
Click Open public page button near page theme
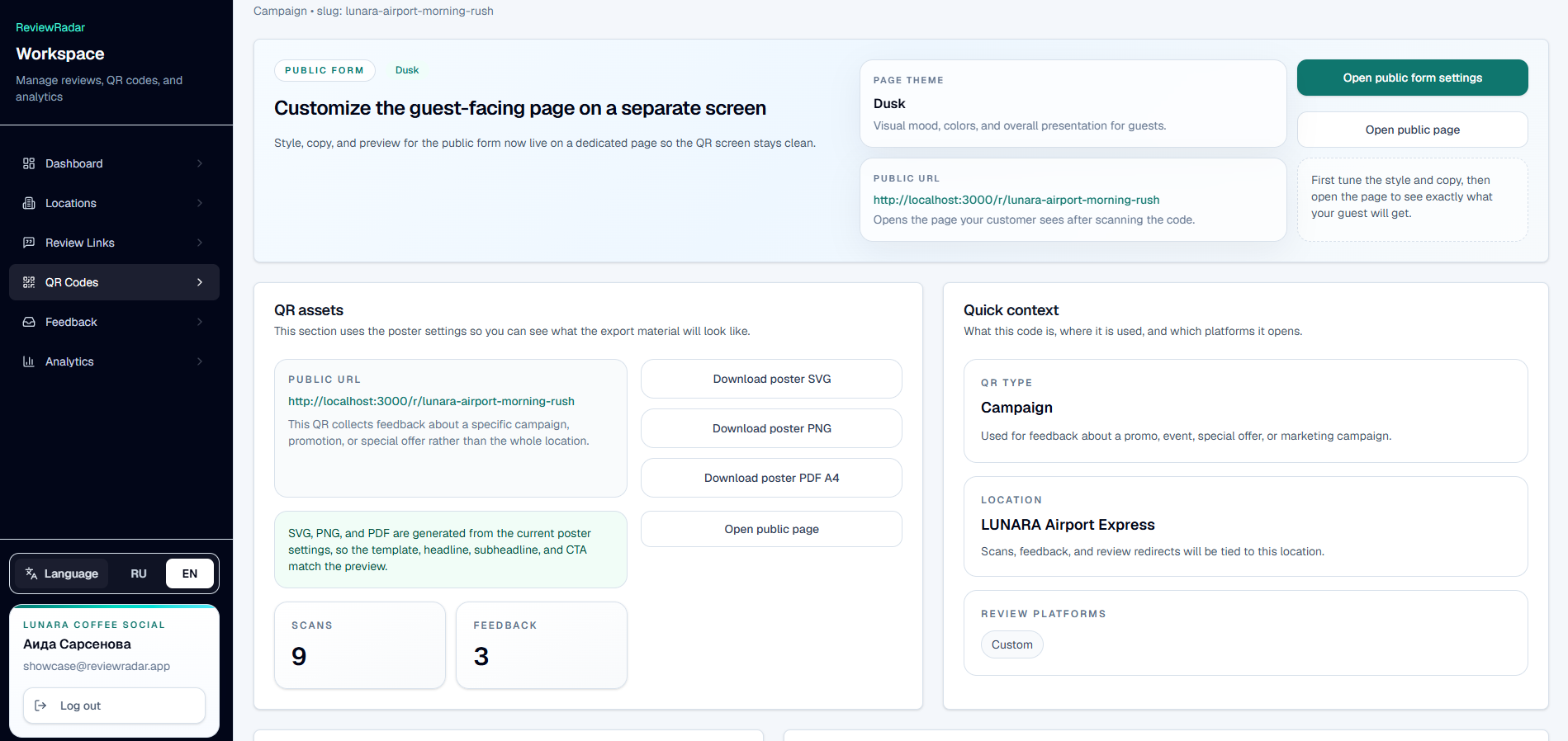(1412, 130)
